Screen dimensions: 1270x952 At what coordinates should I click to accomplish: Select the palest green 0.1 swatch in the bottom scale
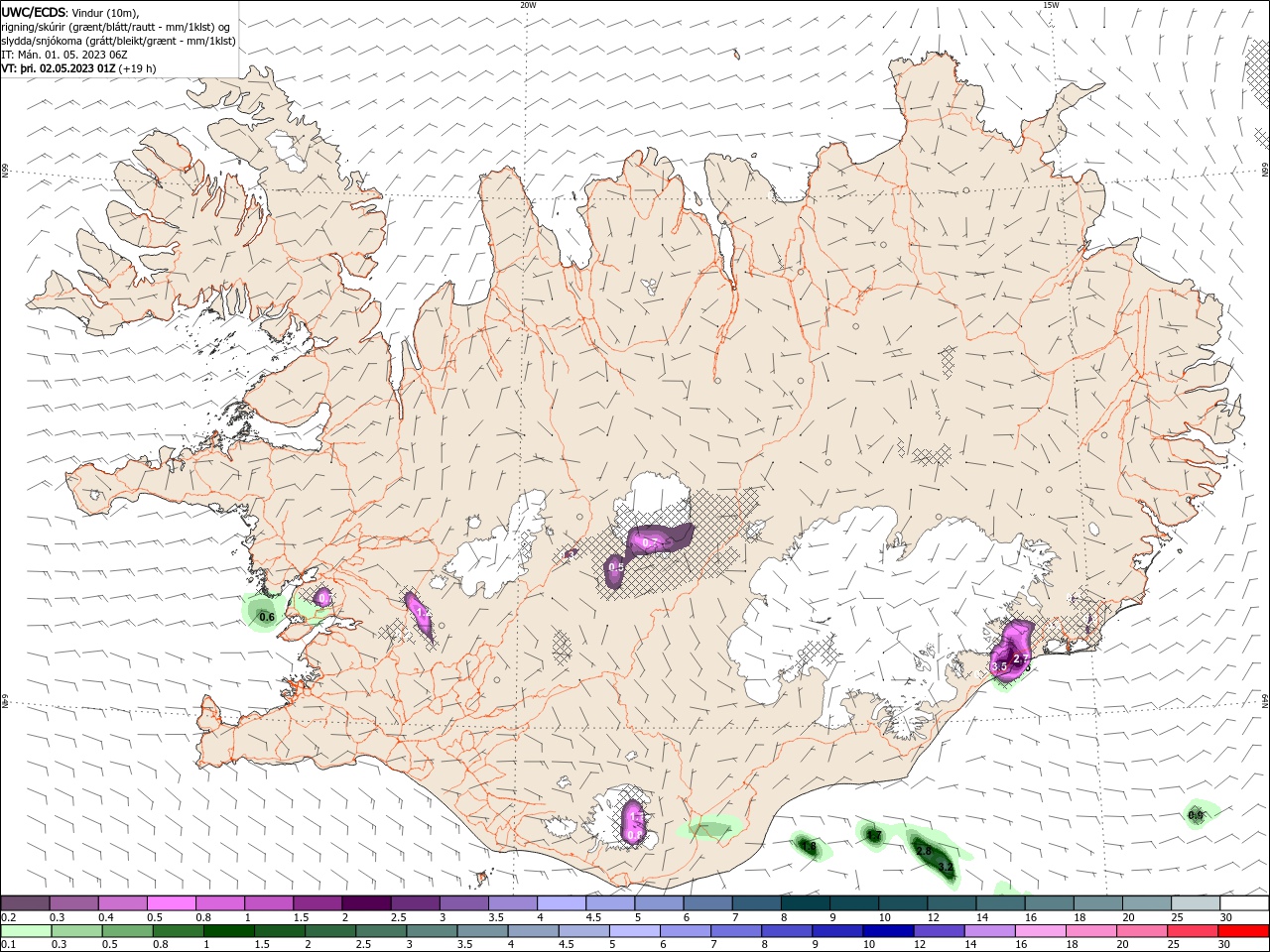[26, 931]
